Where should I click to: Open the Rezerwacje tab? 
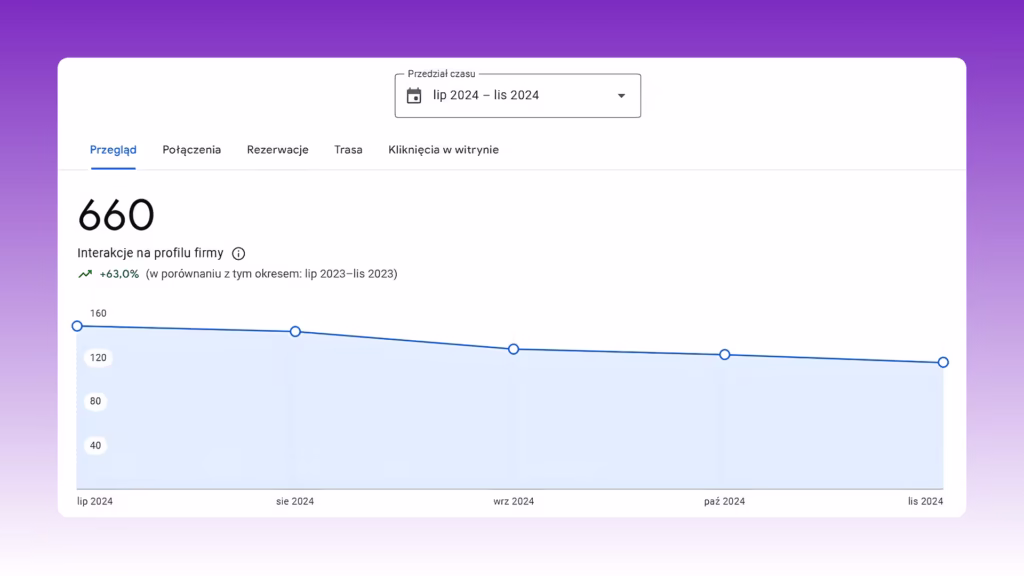click(x=278, y=150)
